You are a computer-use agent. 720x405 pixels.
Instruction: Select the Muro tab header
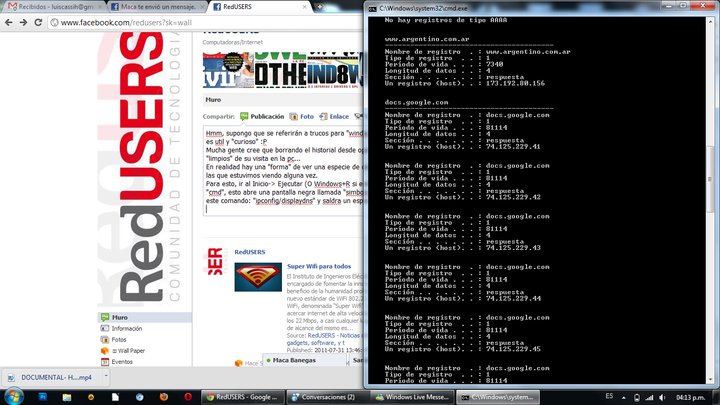click(213, 100)
